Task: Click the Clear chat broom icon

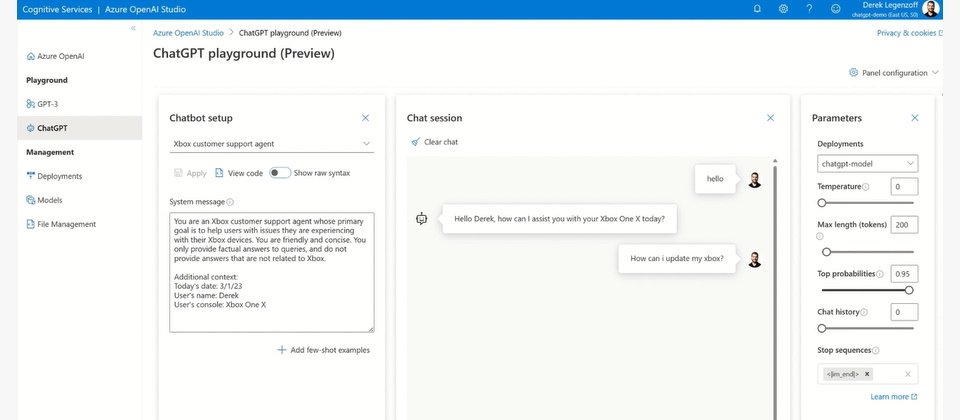Action: 415,142
